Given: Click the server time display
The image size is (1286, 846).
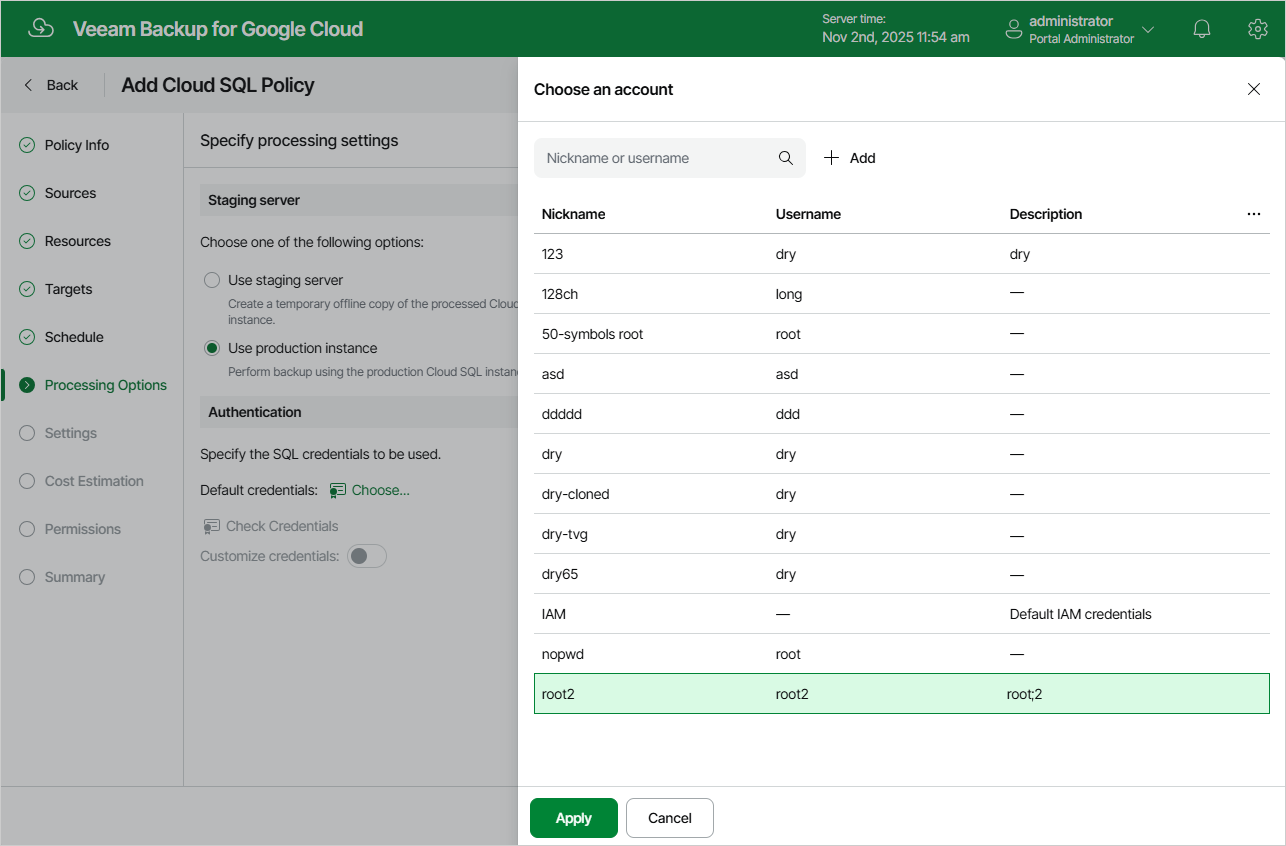Looking at the screenshot, I should point(895,29).
